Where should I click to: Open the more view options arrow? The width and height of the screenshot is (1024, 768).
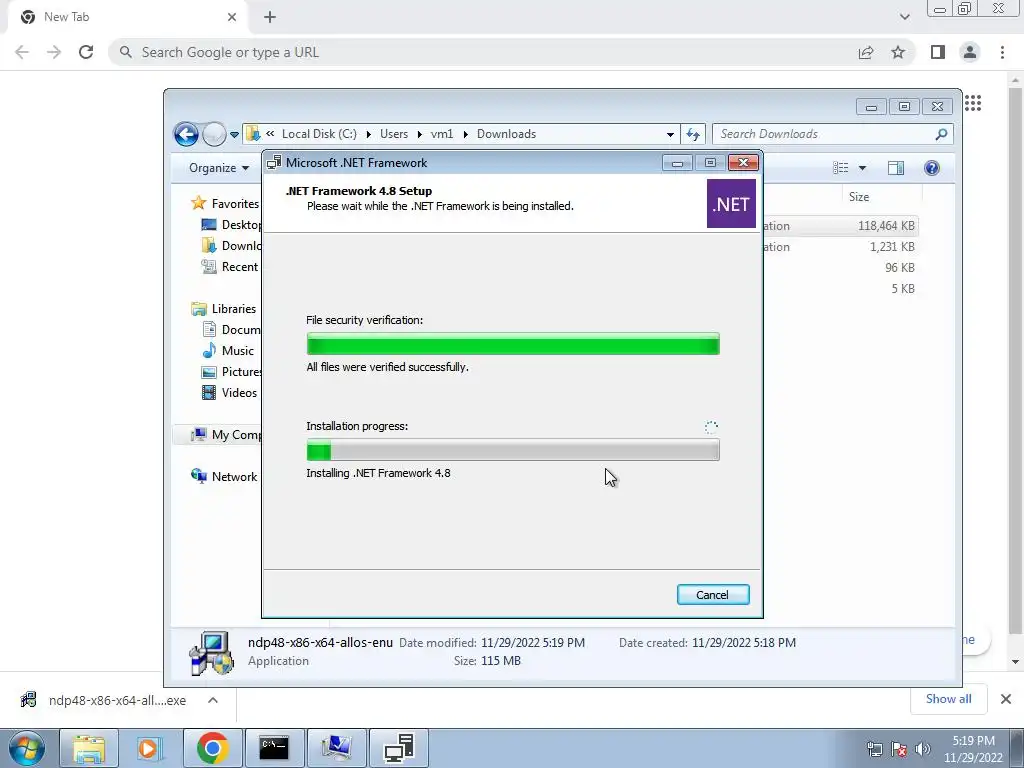click(862, 168)
